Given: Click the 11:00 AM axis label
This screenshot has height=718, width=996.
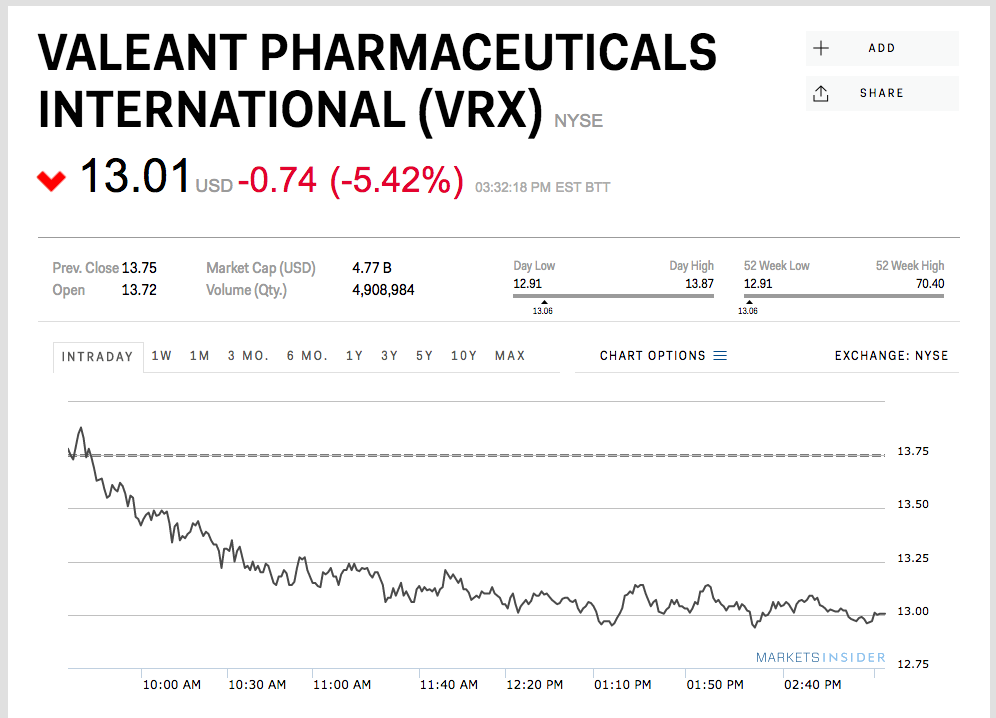Looking at the screenshot, I should click(342, 685).
